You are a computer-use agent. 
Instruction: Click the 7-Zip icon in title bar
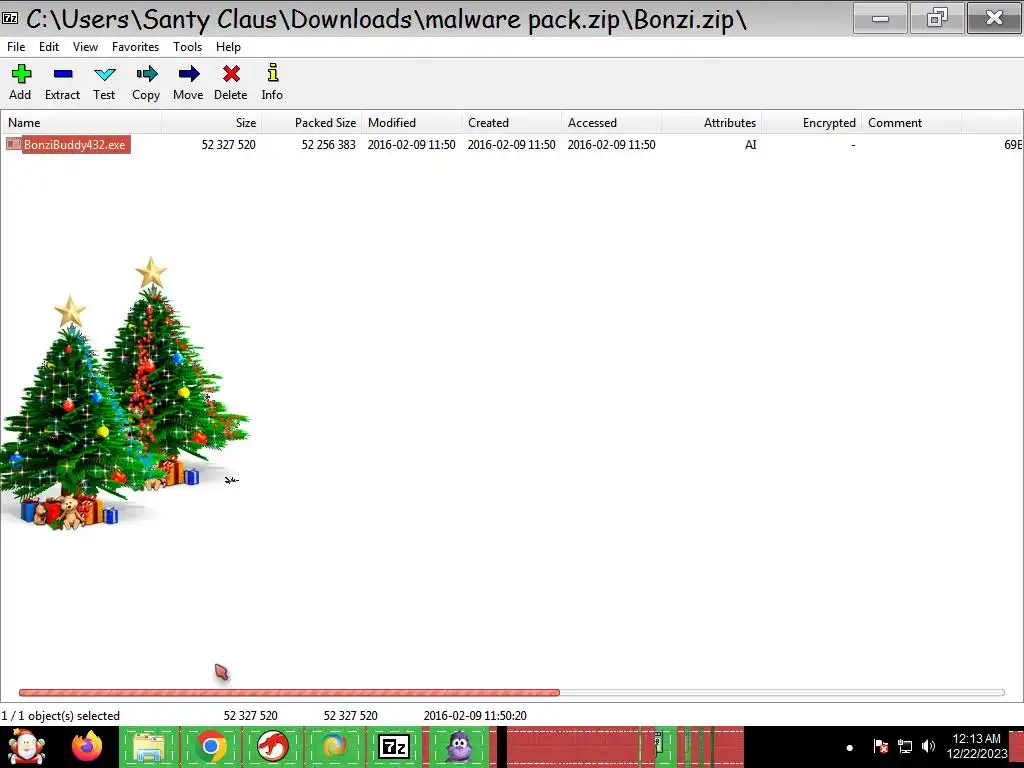[x=10, y=18]
